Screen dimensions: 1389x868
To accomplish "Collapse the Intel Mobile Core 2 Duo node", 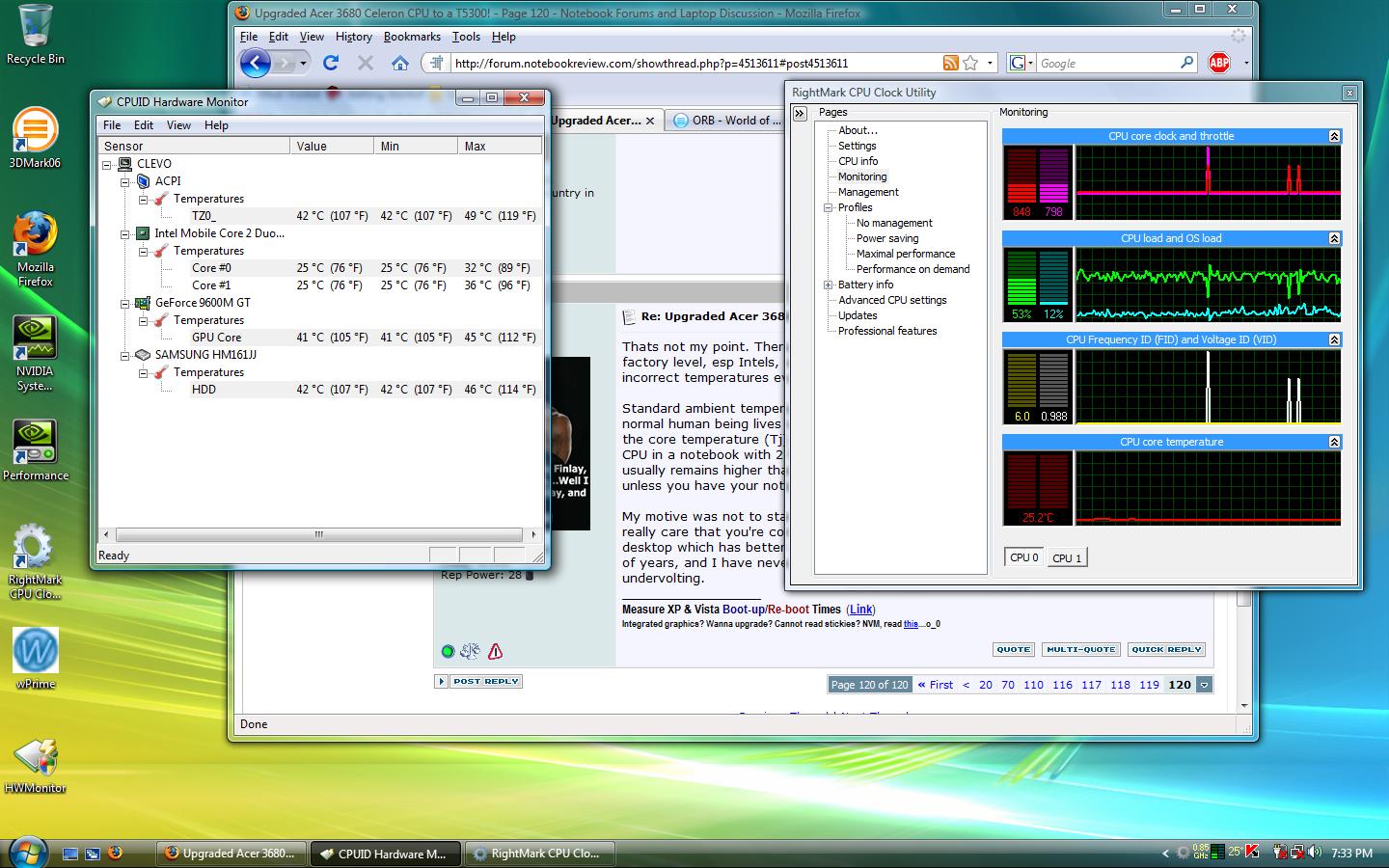I will coord(125,233).
